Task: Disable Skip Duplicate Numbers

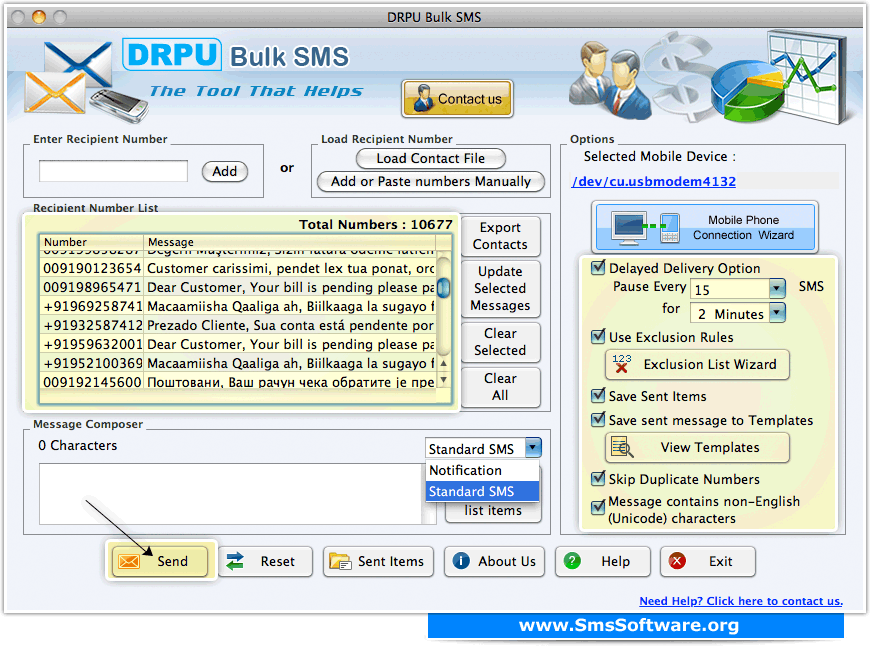Action: click(x=598, y=479)
